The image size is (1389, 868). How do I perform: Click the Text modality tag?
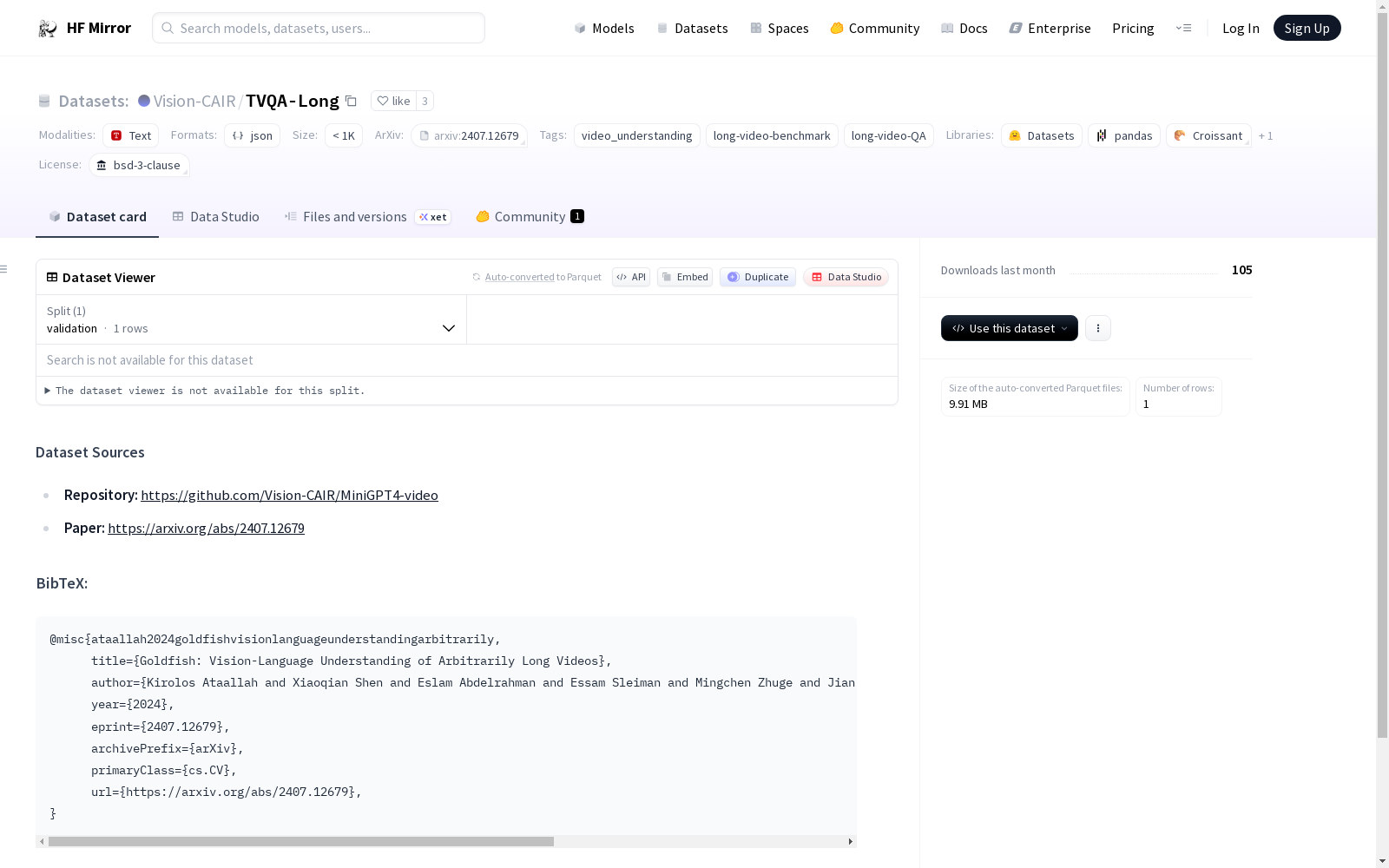[131, 135]
